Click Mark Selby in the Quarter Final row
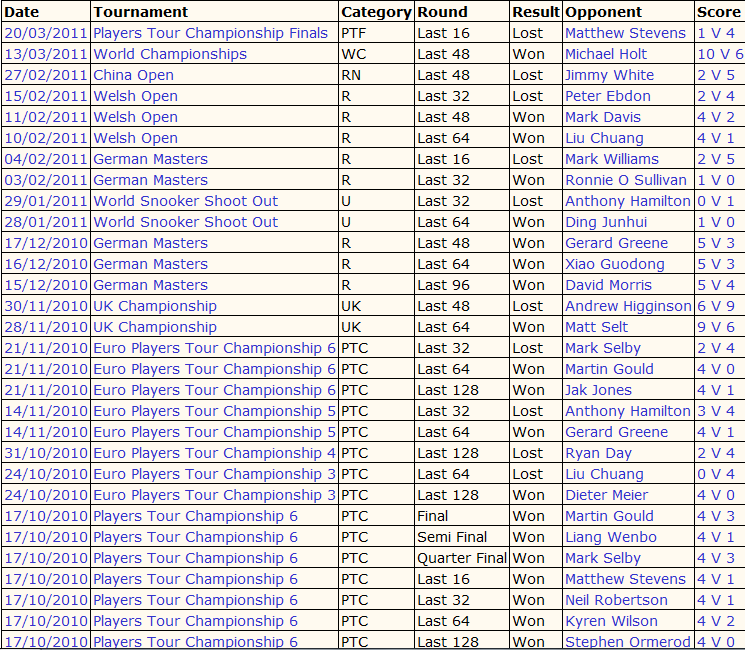Viewport: 749px width, 652px height. [x=603, y=558]
